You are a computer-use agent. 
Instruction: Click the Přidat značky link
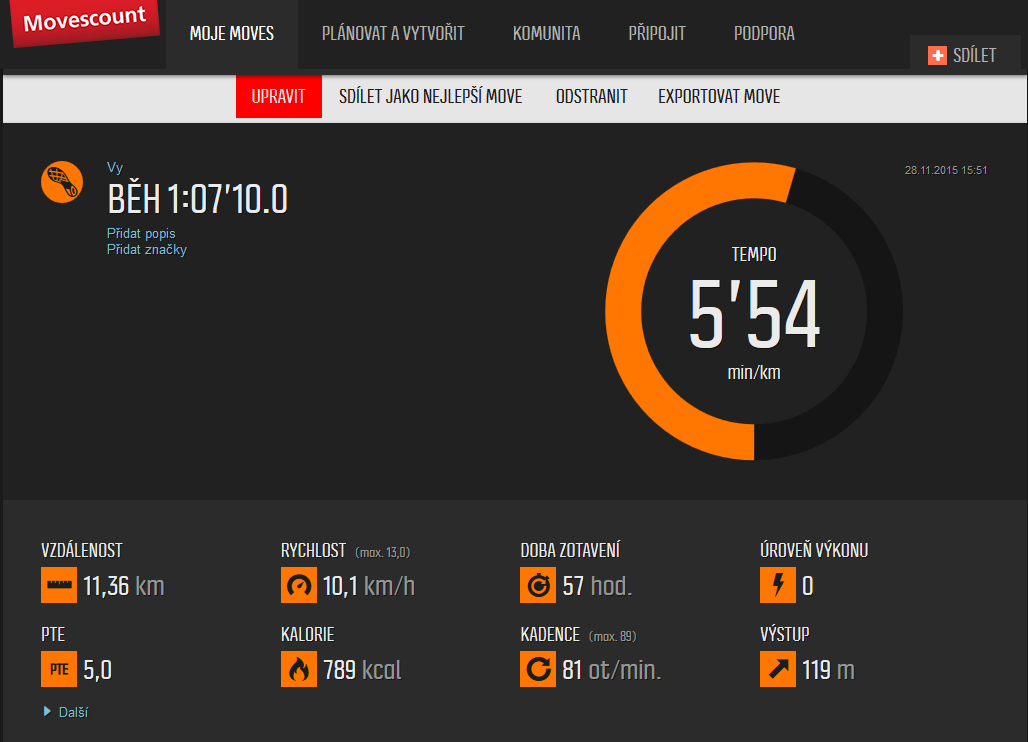146,250
